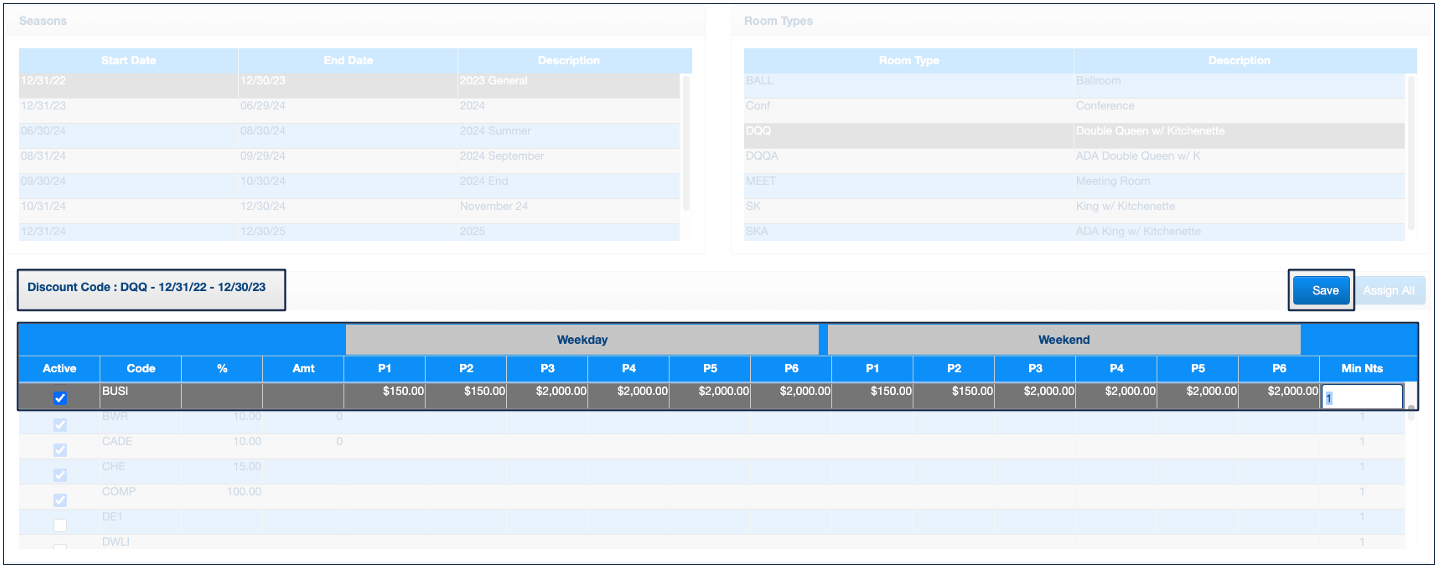Click the Room Types list scrollbar

(x=1411, y=150)
